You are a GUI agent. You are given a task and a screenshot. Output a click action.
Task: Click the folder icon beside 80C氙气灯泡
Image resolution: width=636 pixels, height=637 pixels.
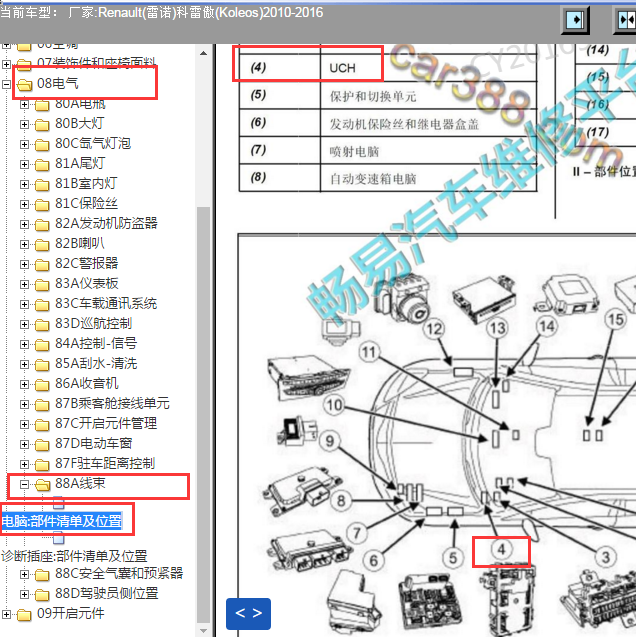tap(42, 144)
